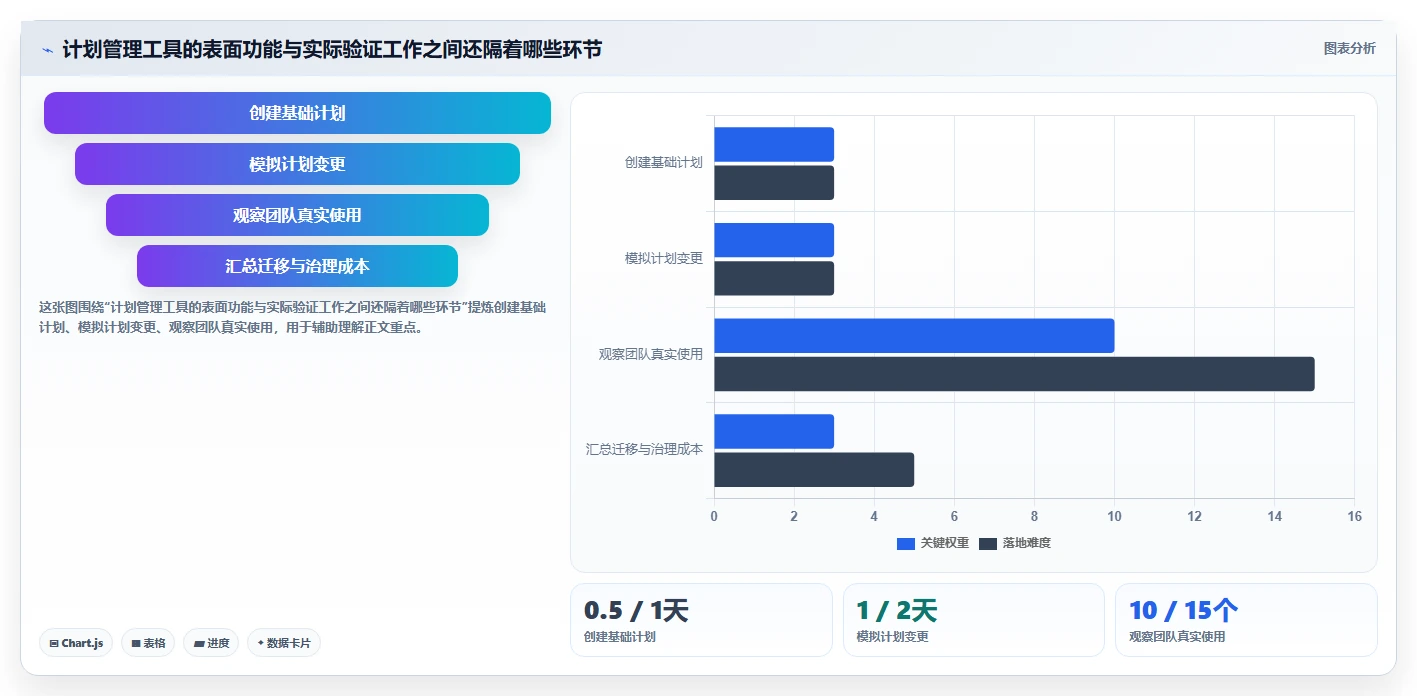Open the 0.5 / 1天 data card
This screenshot has width=1417, height=696.
click(701, 620)
